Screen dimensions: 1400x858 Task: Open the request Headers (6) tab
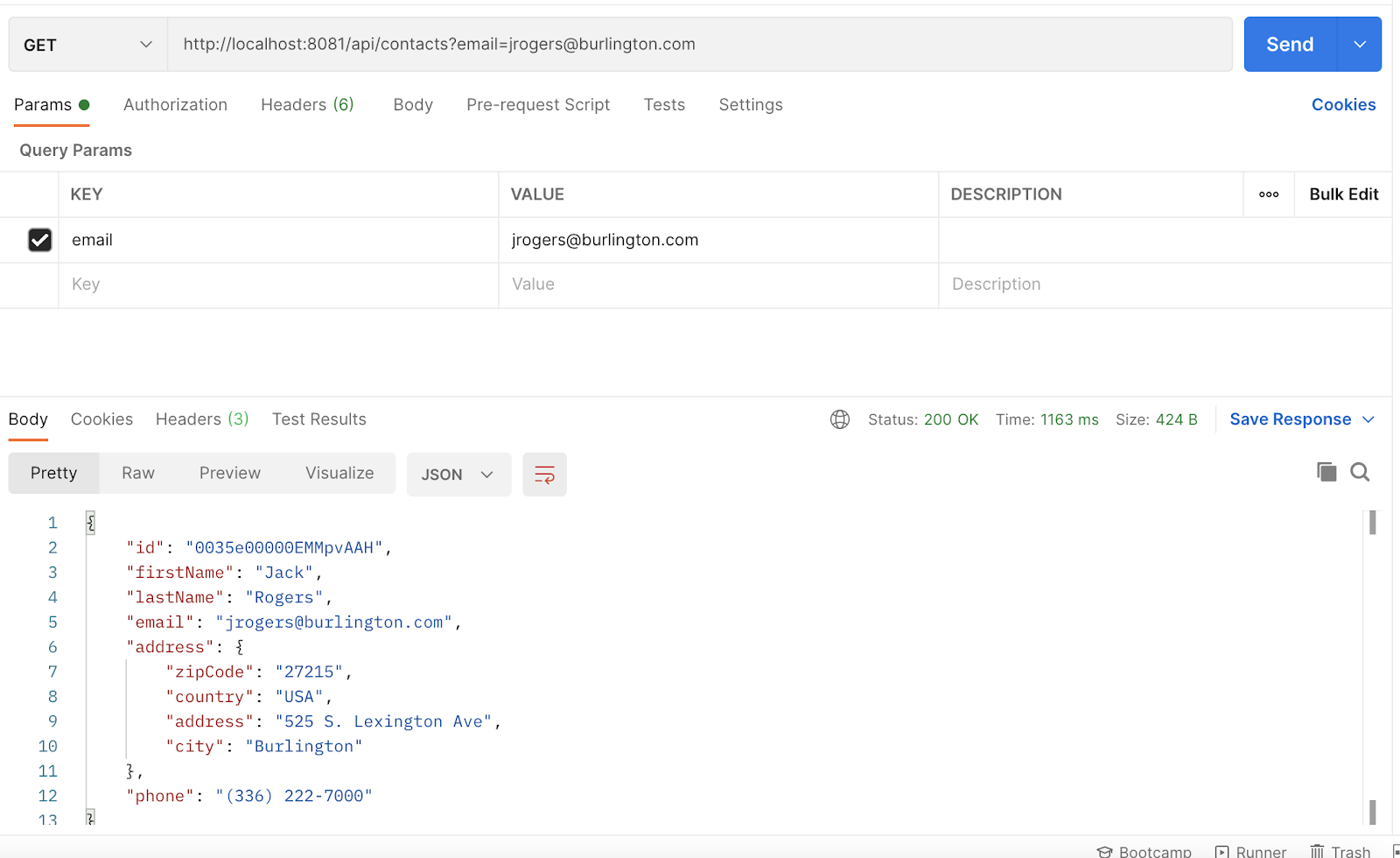[307, 105]
